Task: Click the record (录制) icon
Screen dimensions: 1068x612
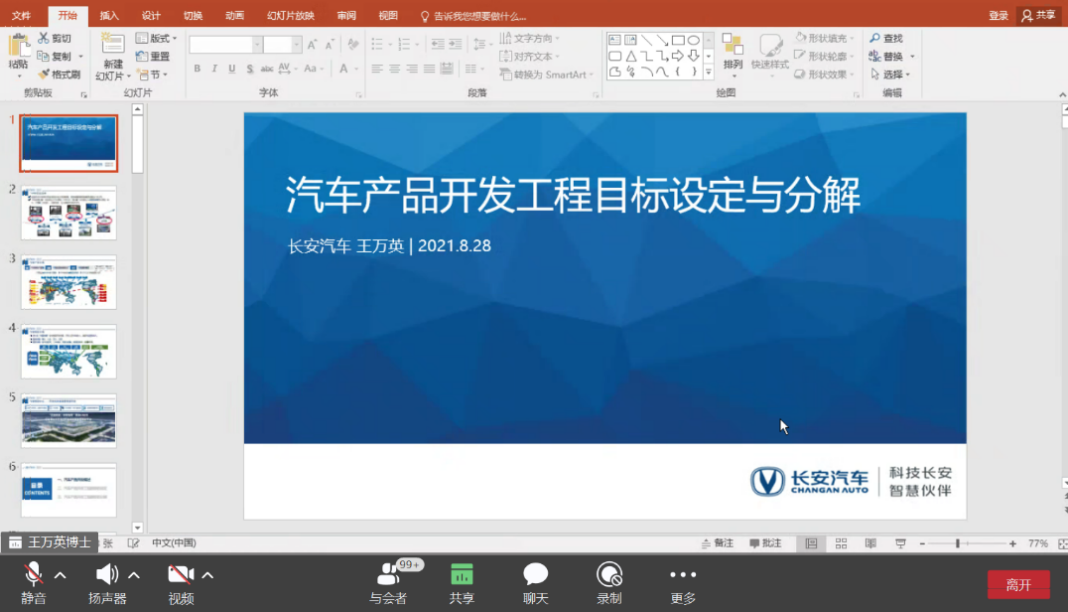Action: pos(609,575)
